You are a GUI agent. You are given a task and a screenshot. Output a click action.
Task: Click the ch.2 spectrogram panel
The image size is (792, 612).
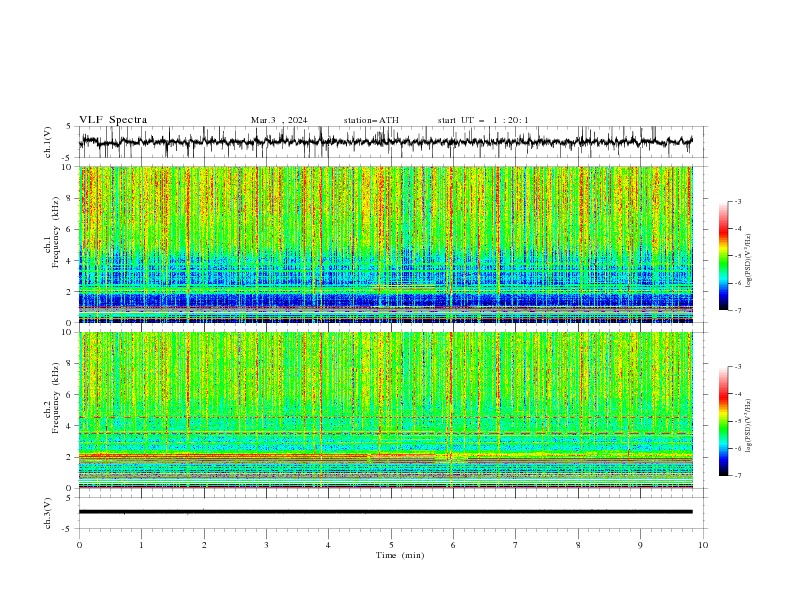[x=386, y=410]
